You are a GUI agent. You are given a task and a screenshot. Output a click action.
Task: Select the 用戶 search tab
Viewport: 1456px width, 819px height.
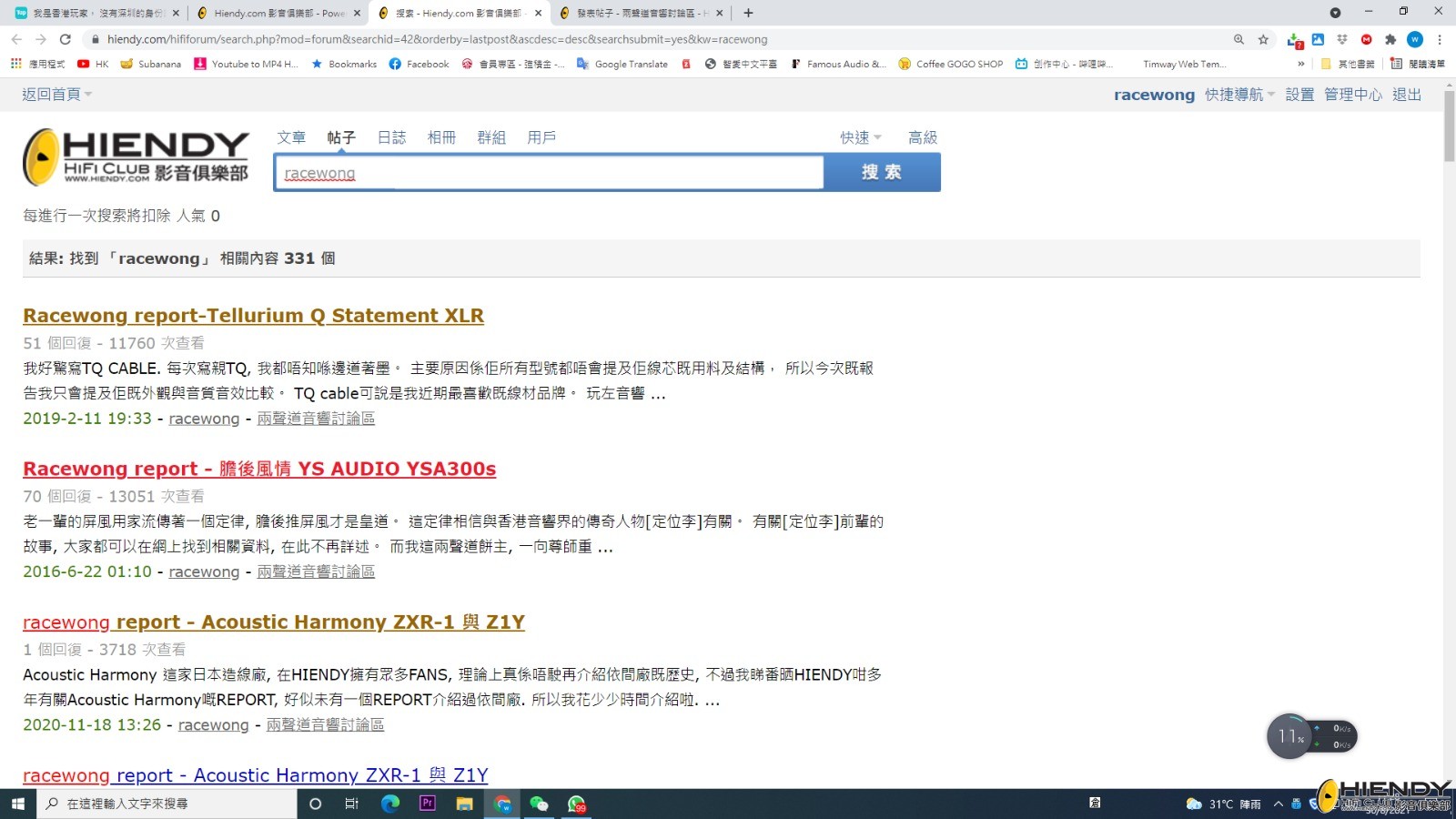(541, 137)
